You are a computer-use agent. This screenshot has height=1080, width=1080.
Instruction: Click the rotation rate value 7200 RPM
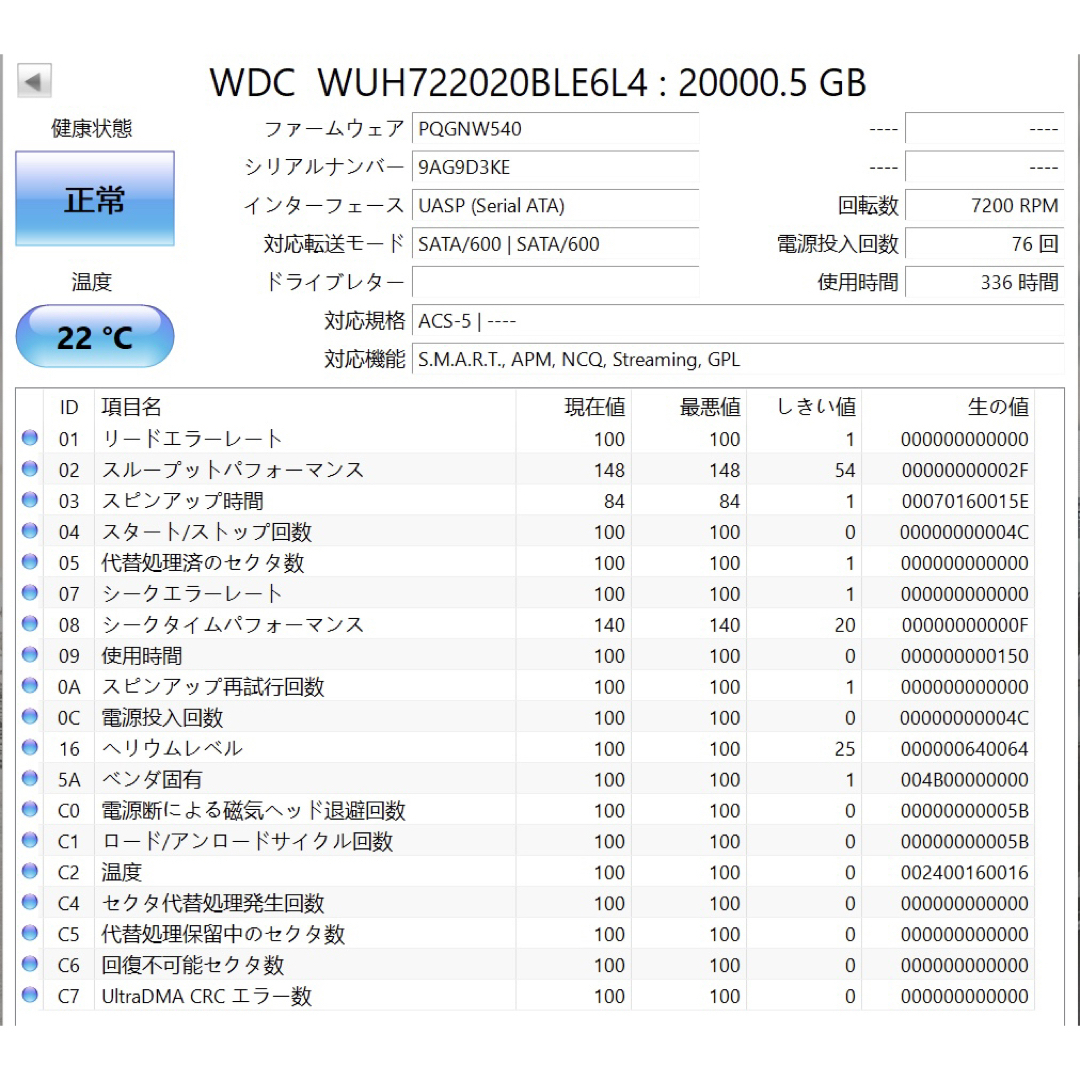tap(984, 206)
